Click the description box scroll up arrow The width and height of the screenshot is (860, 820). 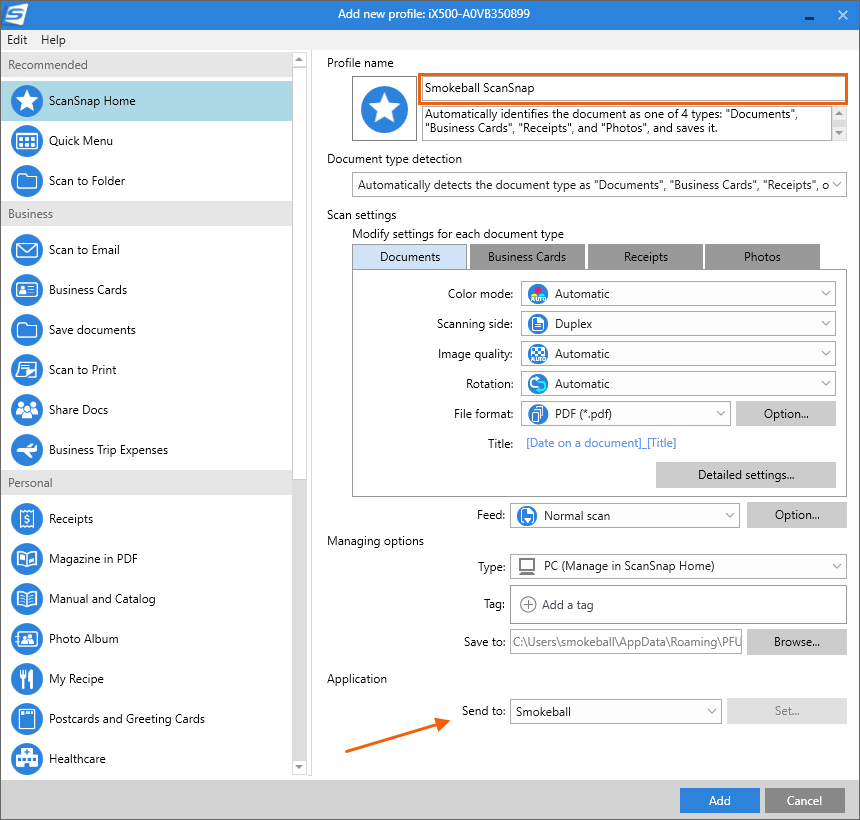839,114
